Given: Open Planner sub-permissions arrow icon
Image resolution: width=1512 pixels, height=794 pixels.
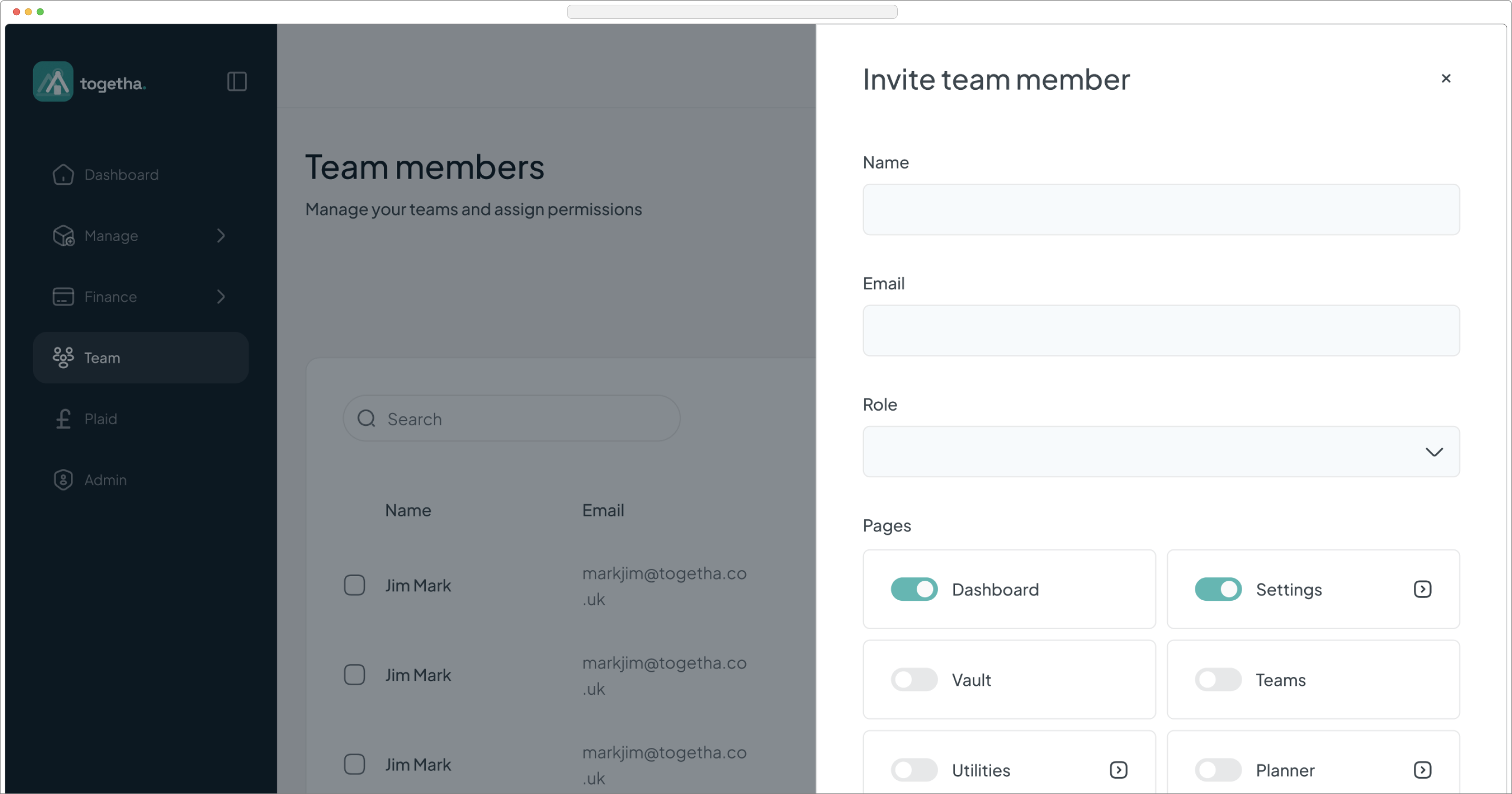Looking at the screenshot, I should click(1422, 770).
